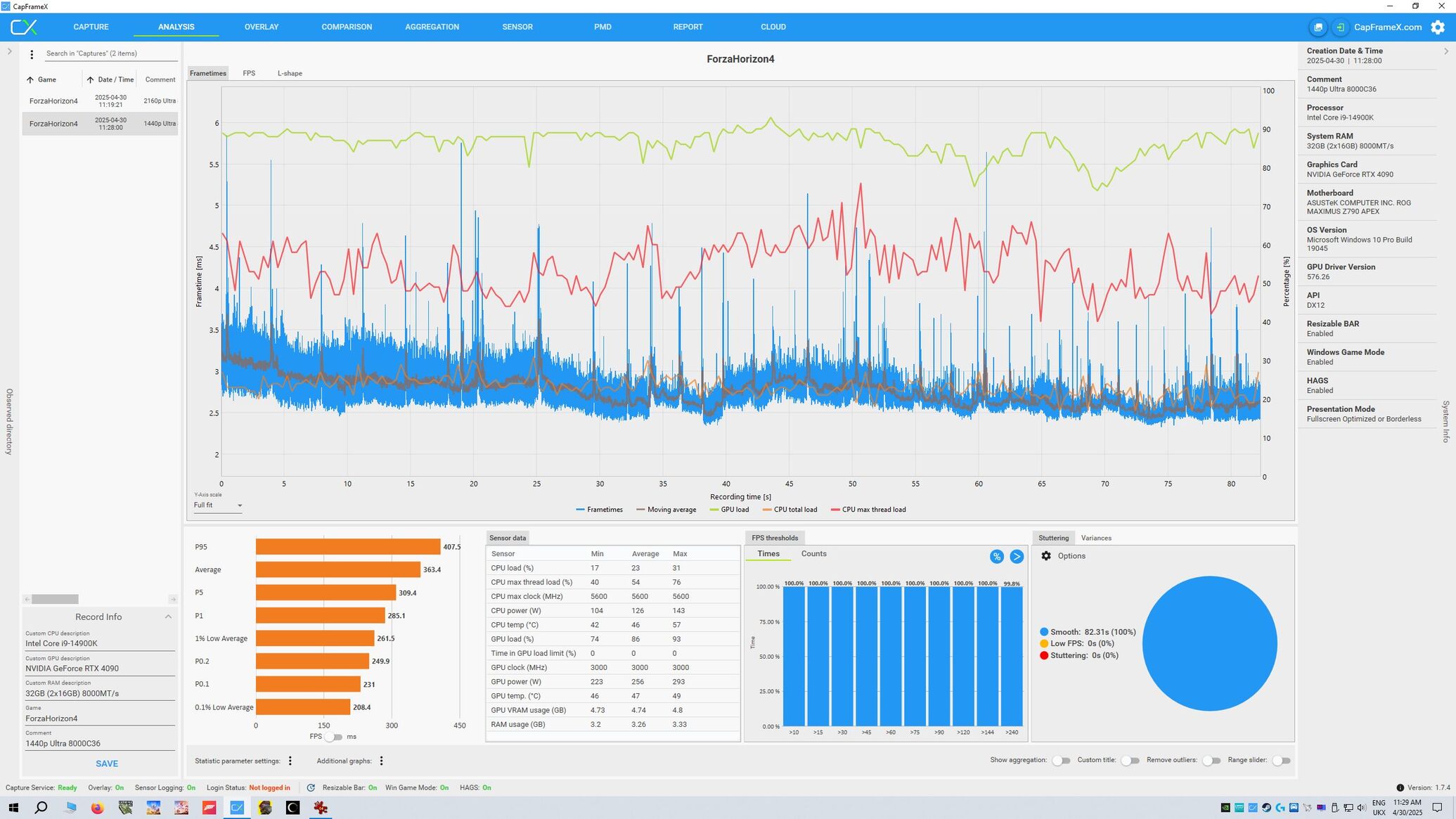Click the window stack icon in header
Image resolution: width=1456 pixels, height=819 pixels.
[1318, 27]
